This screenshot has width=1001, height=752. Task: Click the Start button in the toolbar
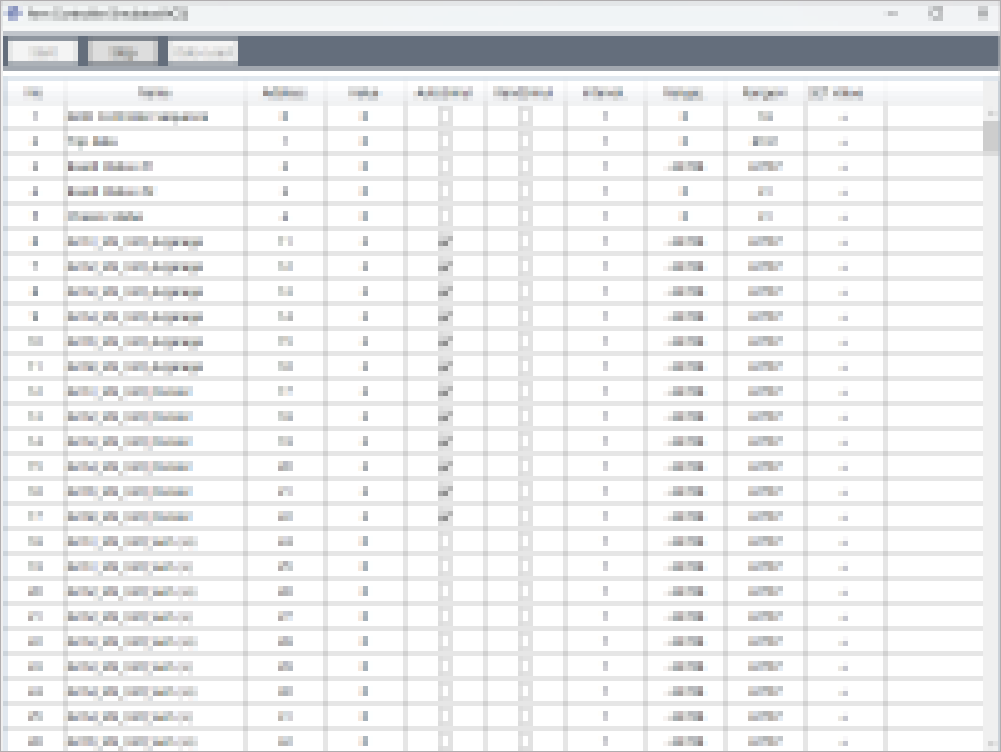coord(42,52)
